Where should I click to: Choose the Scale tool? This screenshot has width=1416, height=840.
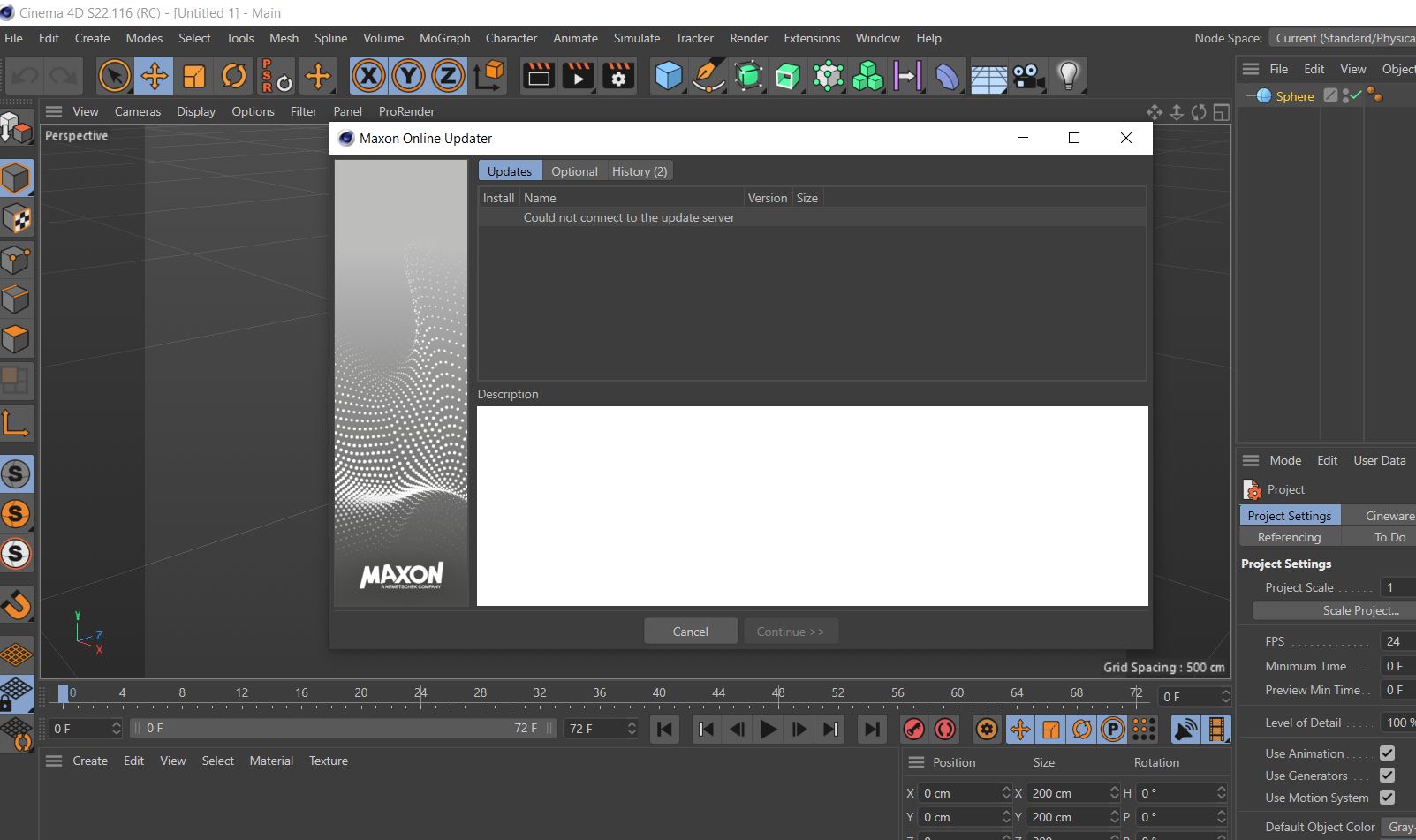[193, 76]
